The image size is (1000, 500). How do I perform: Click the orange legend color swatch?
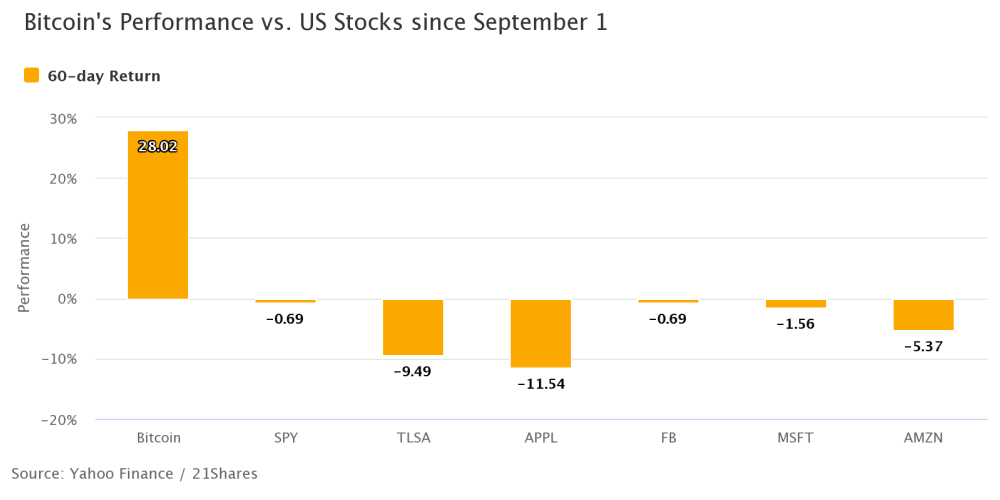32,75
